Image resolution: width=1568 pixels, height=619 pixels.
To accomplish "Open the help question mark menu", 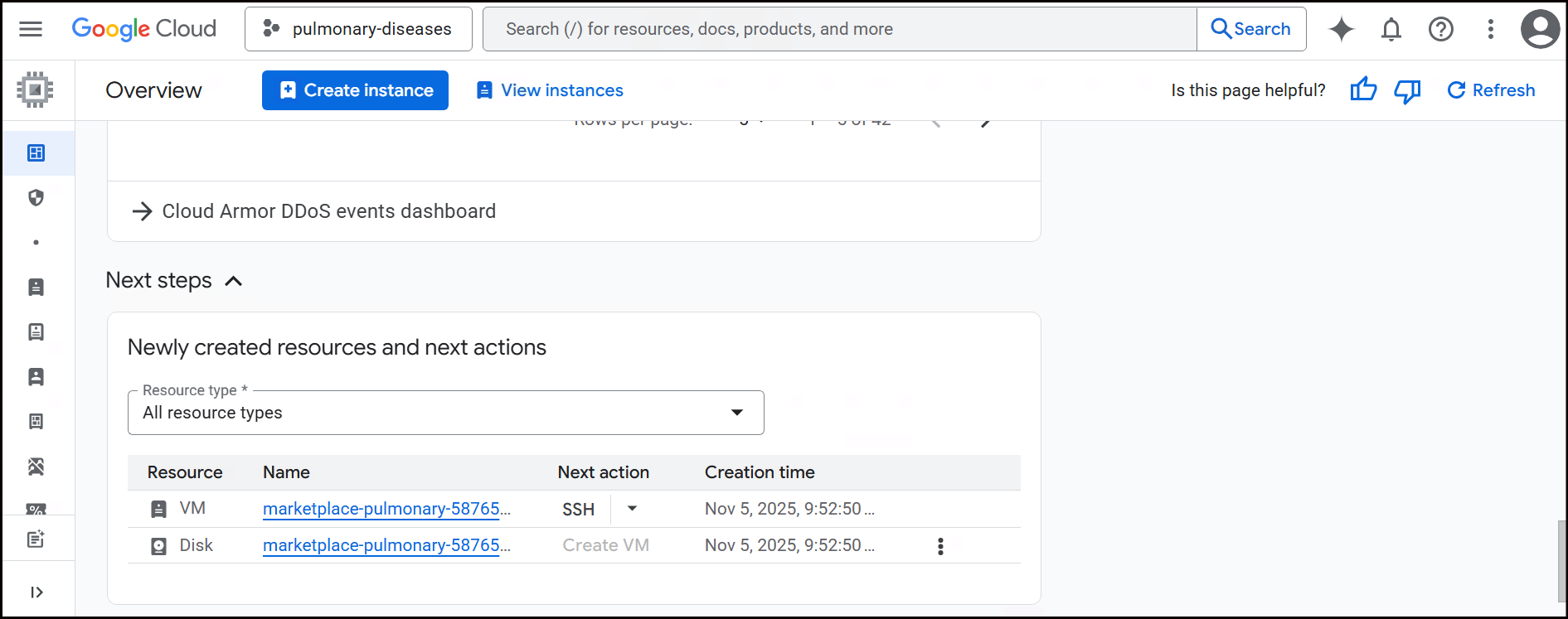I will (1440, 29).
